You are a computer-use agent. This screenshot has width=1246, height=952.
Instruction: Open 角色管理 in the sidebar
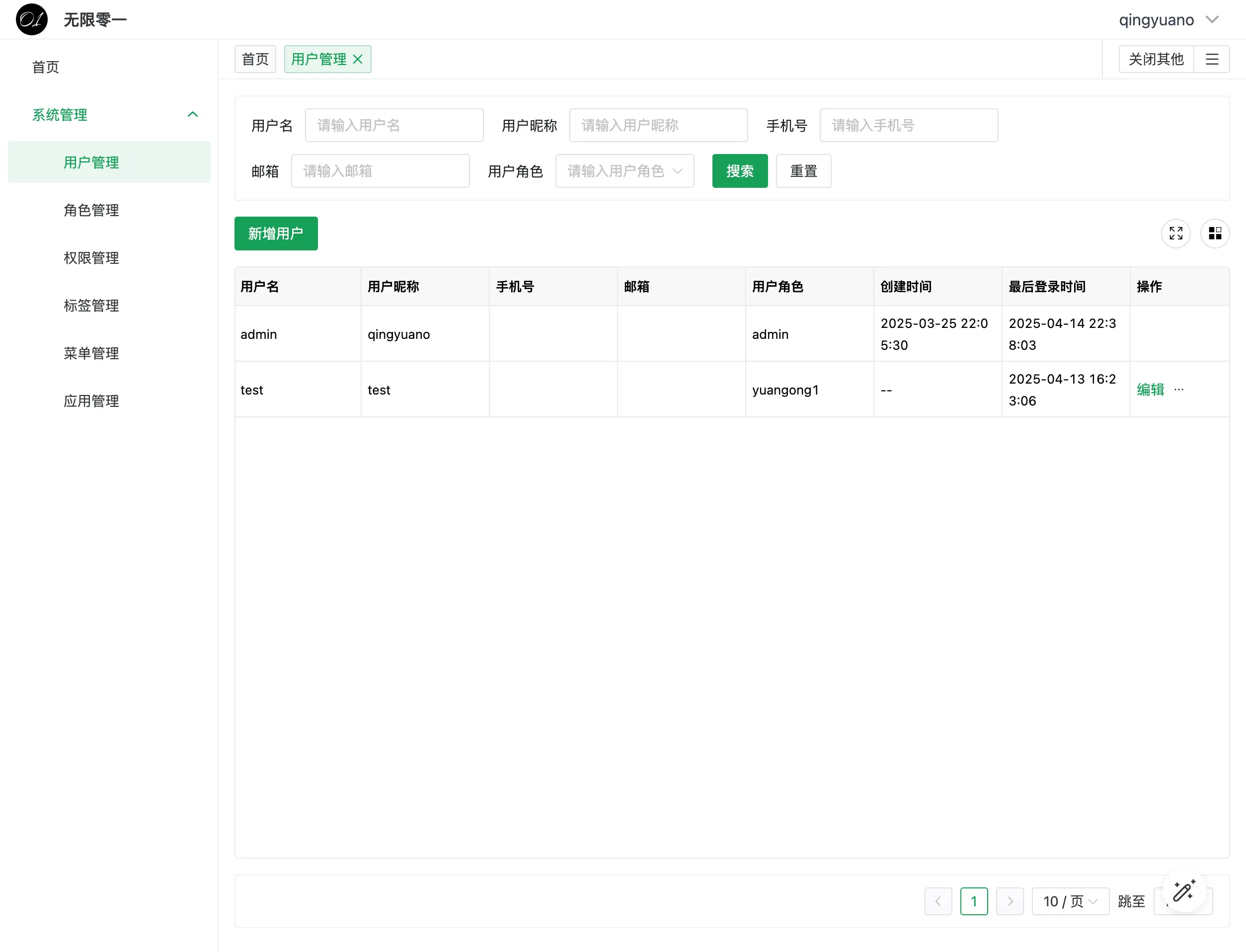pos(91,210)
